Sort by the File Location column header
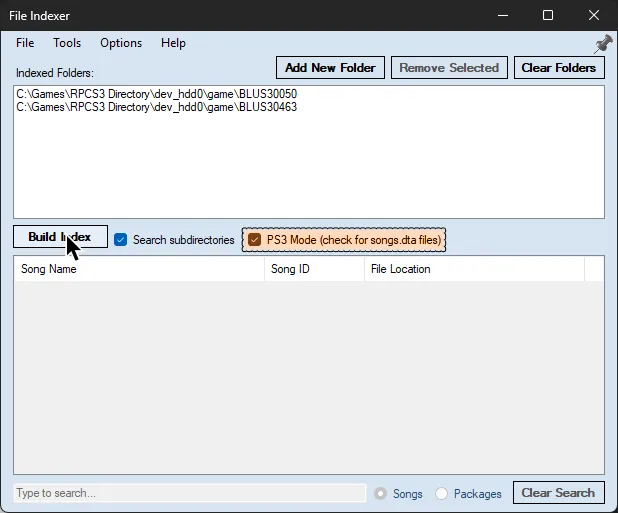This screenshot has height=513, width=618. point(474,269)
